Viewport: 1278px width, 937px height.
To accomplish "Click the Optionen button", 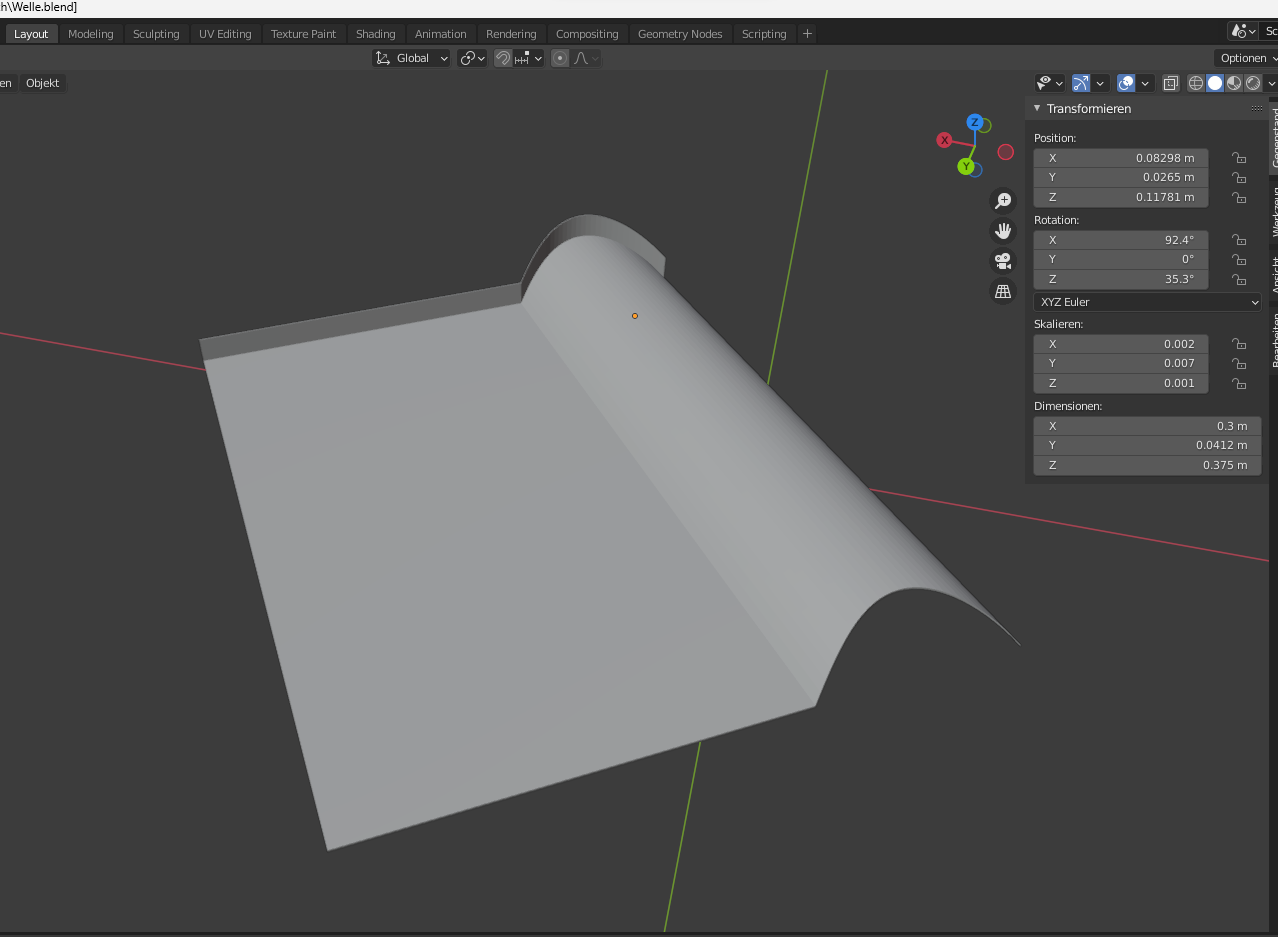I will pyautogui.click(x=1245, y=58).
